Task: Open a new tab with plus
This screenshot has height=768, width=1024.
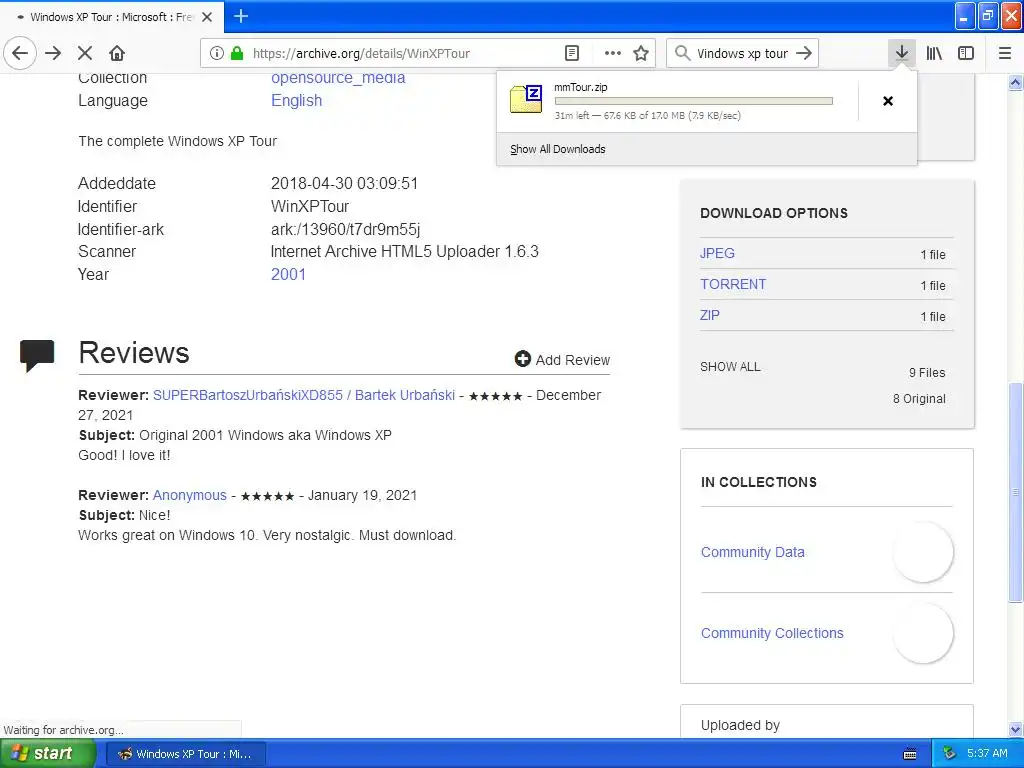Action: point(240,16)
